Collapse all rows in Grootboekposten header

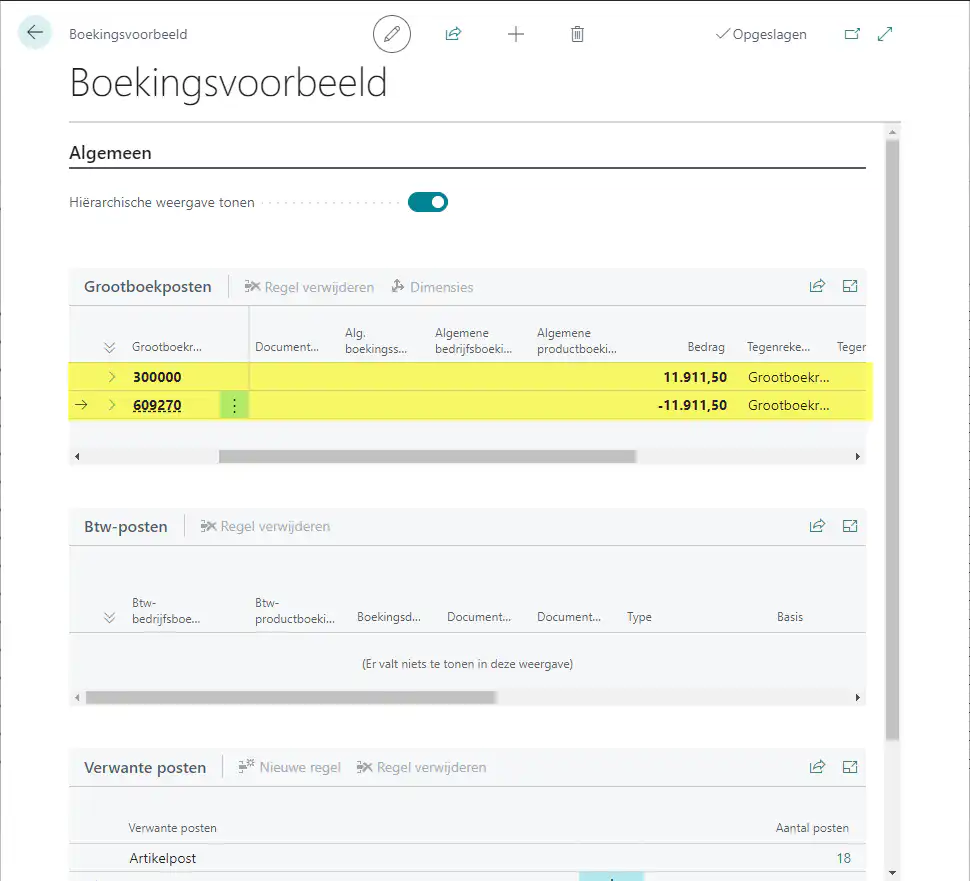tap(109, 347)
